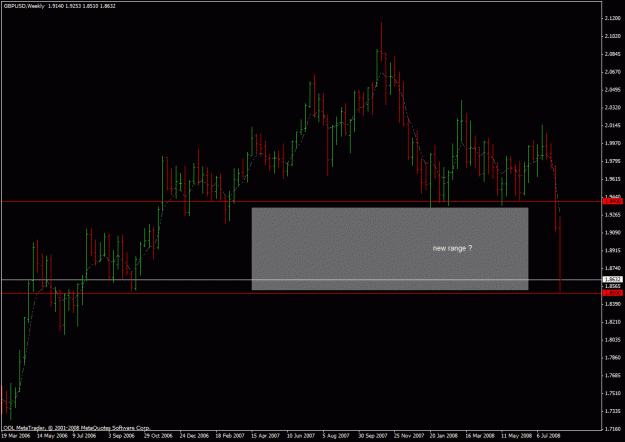Click the red 1.8500 price level tag

point(613,293)
